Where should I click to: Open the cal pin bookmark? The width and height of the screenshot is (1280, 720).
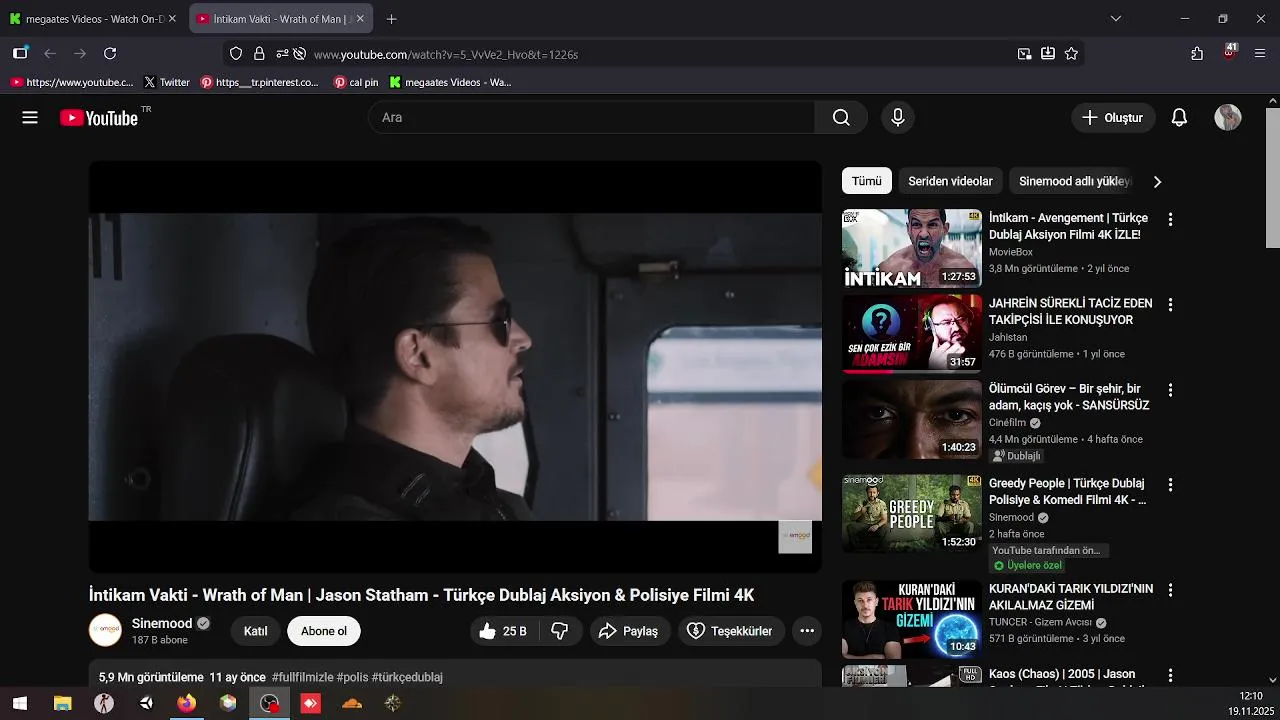point(356,82)
